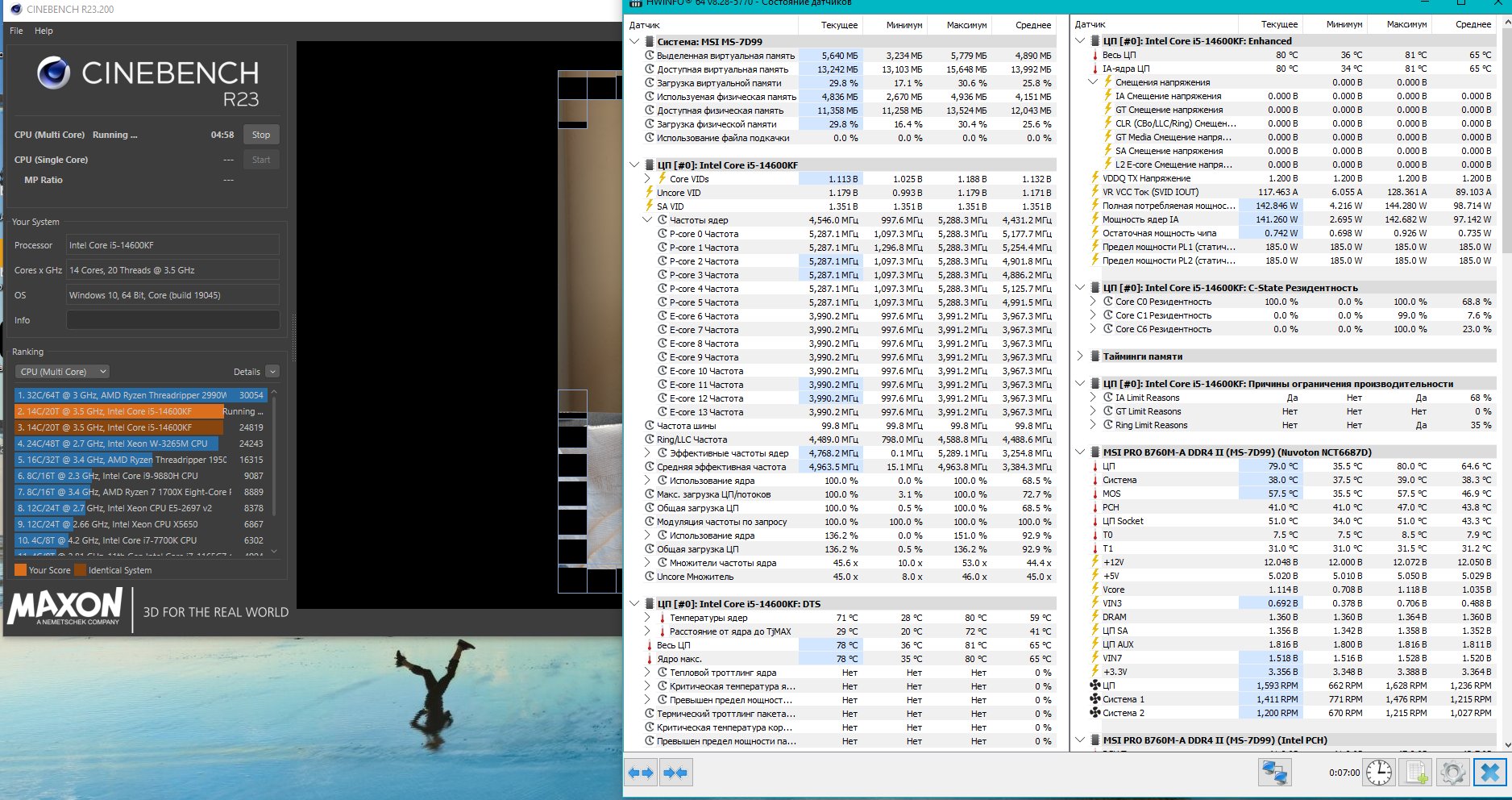Click the Cinebench title bar app icon

click(16, 10)
